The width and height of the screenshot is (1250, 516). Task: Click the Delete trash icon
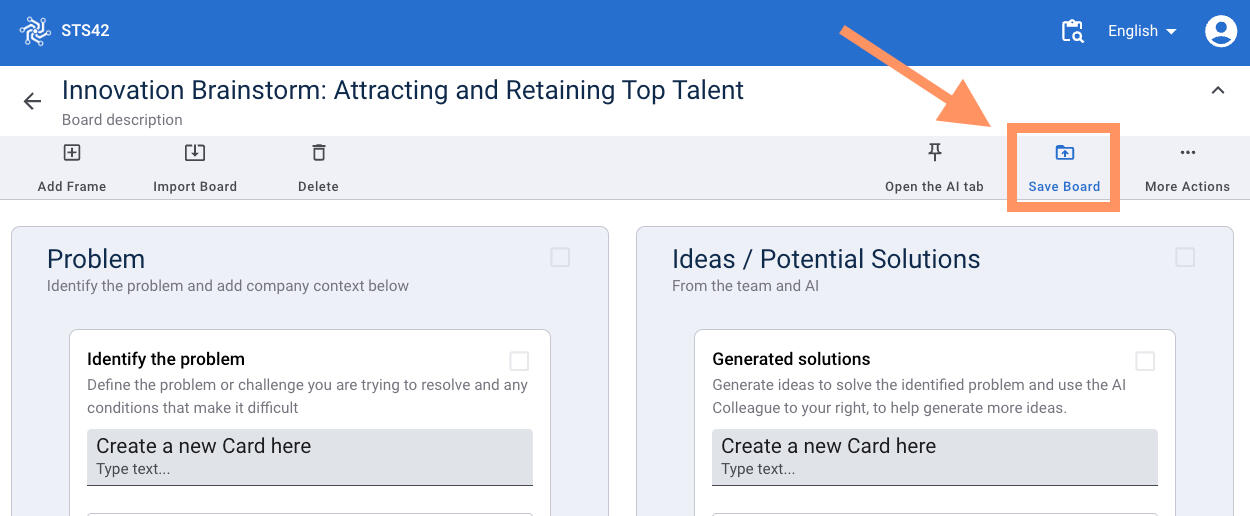click(318, 153)
